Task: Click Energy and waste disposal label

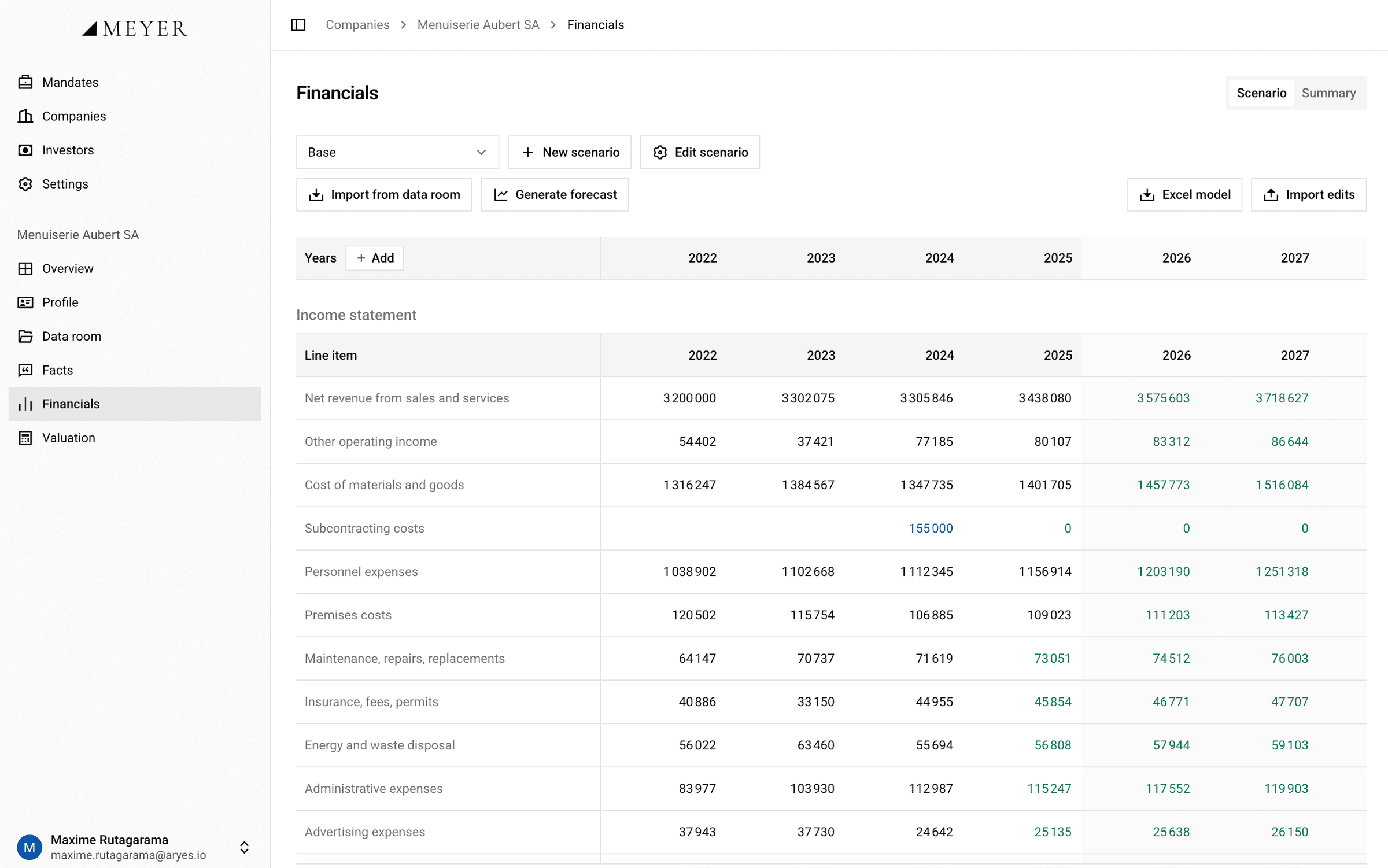Action: (x=379, y=745)
